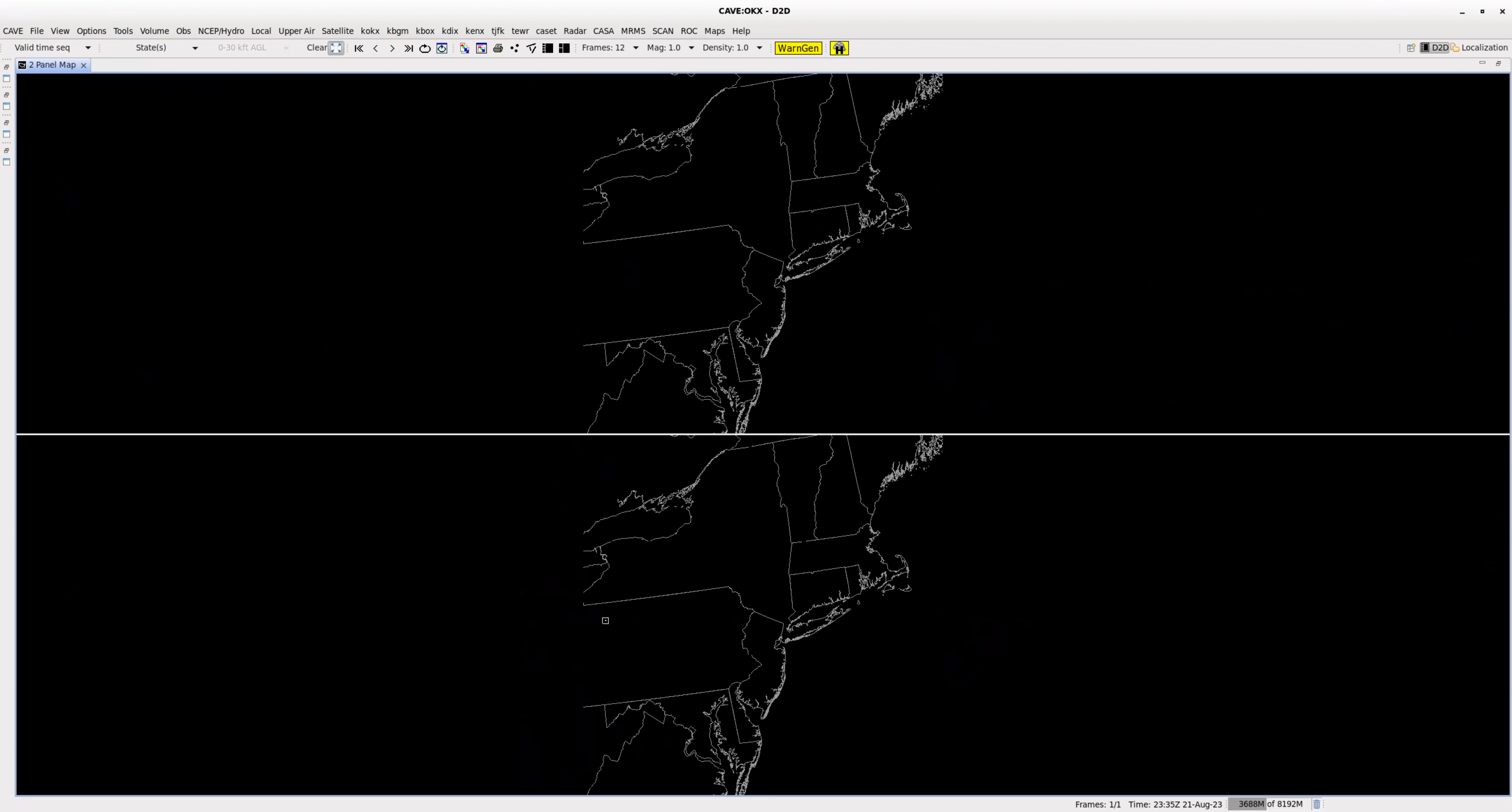1512x812 pixels.
Task: Toggle image combination icon
Action: click(464, 48)
